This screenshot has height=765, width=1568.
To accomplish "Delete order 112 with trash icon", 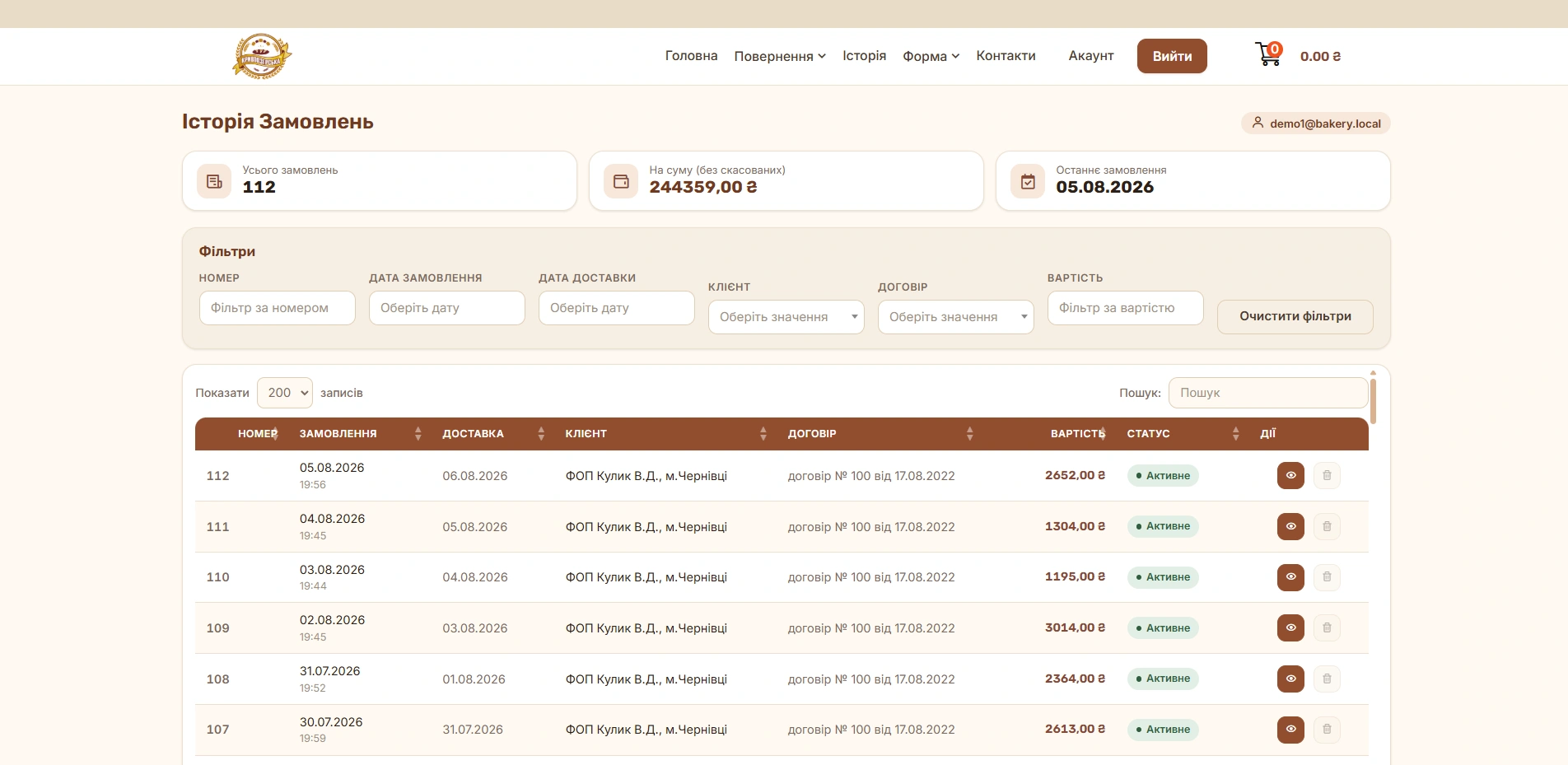I will (1327, 475).
